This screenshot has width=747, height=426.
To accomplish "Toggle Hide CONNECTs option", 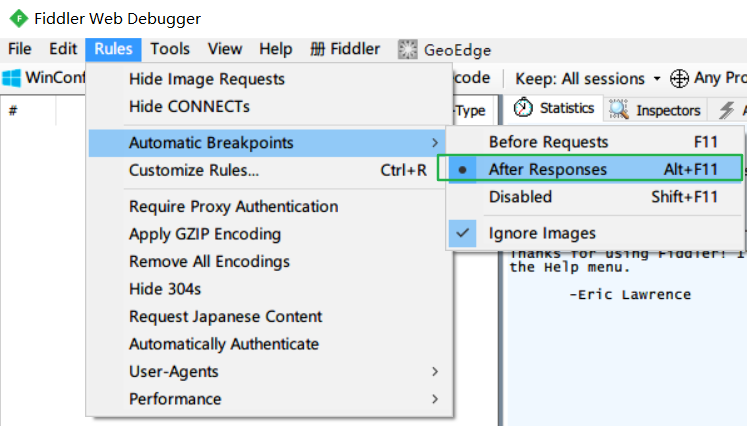I will tap(269, 107).
